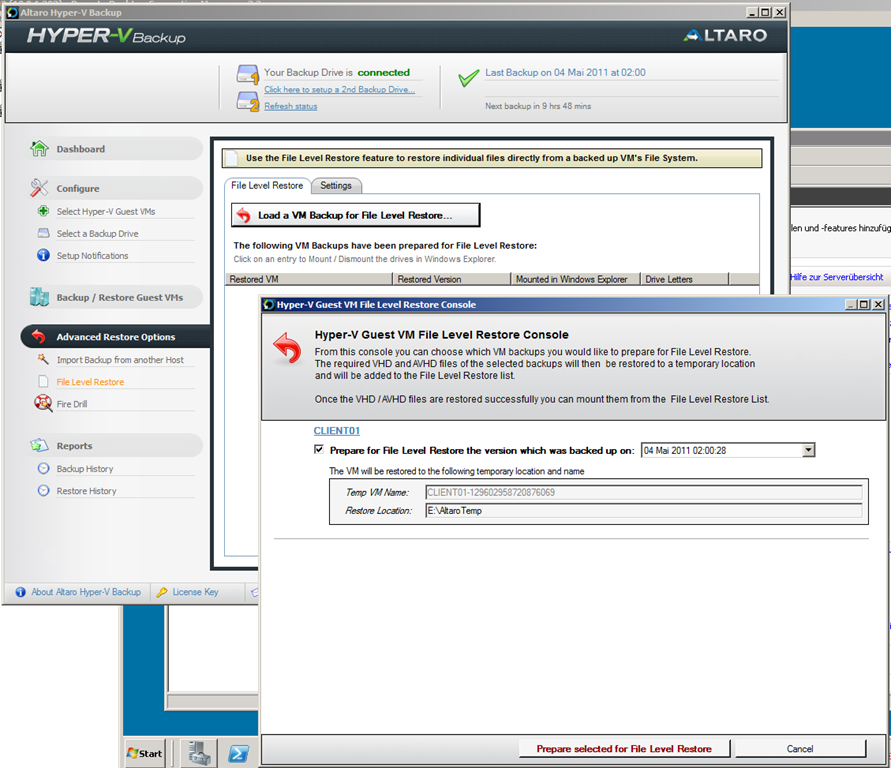Viewport: 891px width, 768px height.
Task: Click the Restored Version column header
Action: pyautogui.click(x=452, y=279)
